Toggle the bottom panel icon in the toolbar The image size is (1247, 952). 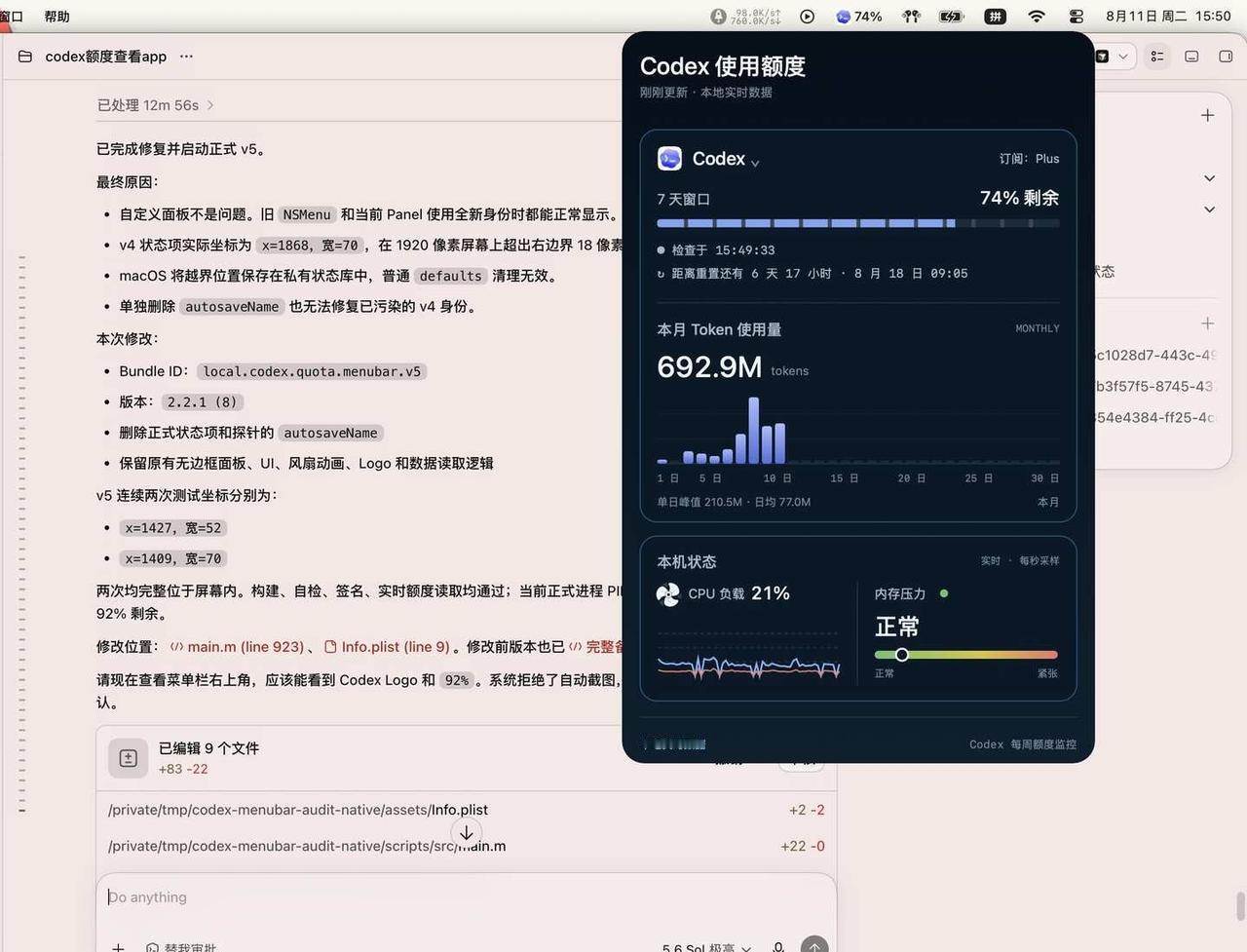[1191, 57]
